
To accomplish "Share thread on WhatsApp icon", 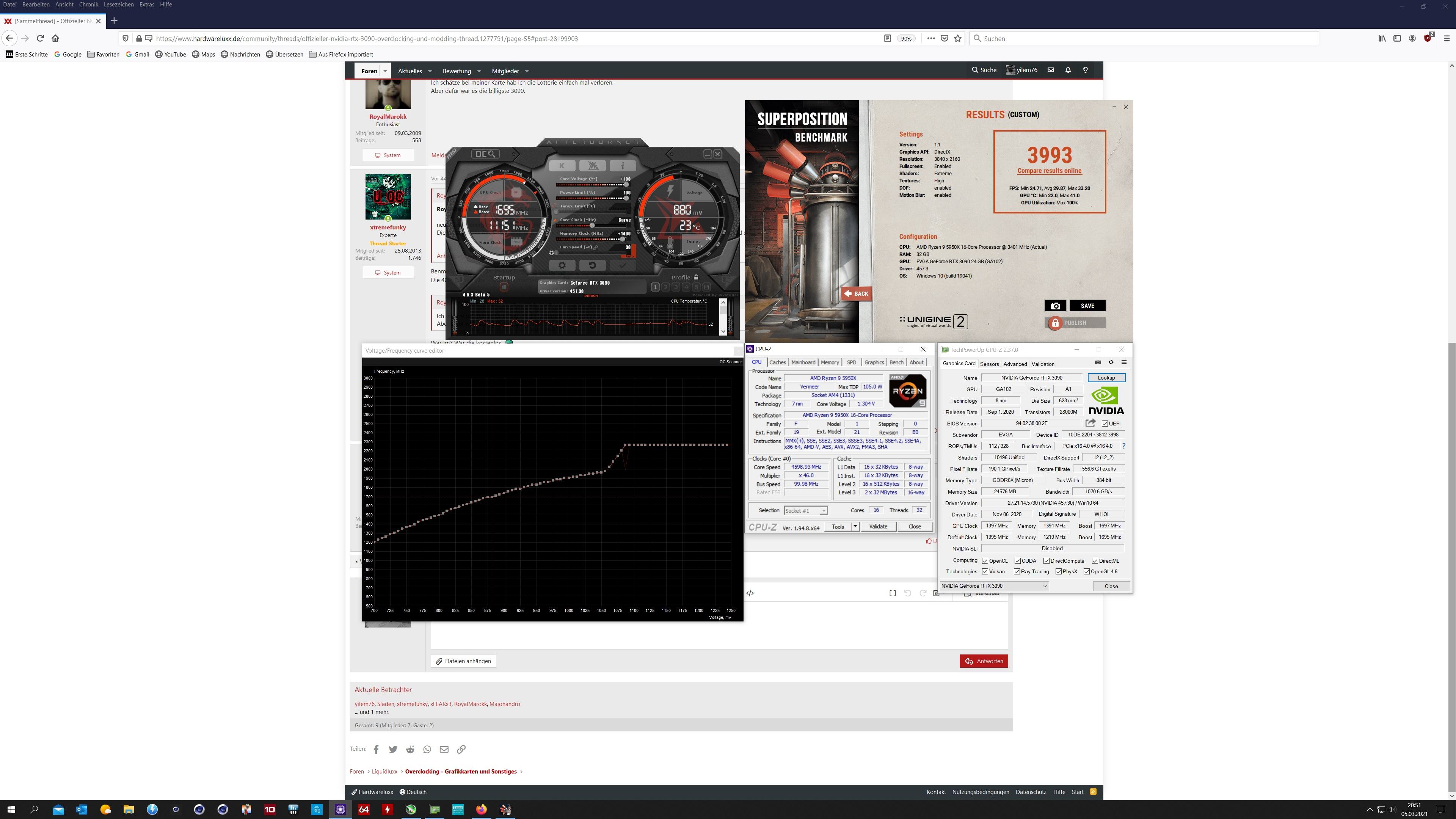I will pos(427,750).
